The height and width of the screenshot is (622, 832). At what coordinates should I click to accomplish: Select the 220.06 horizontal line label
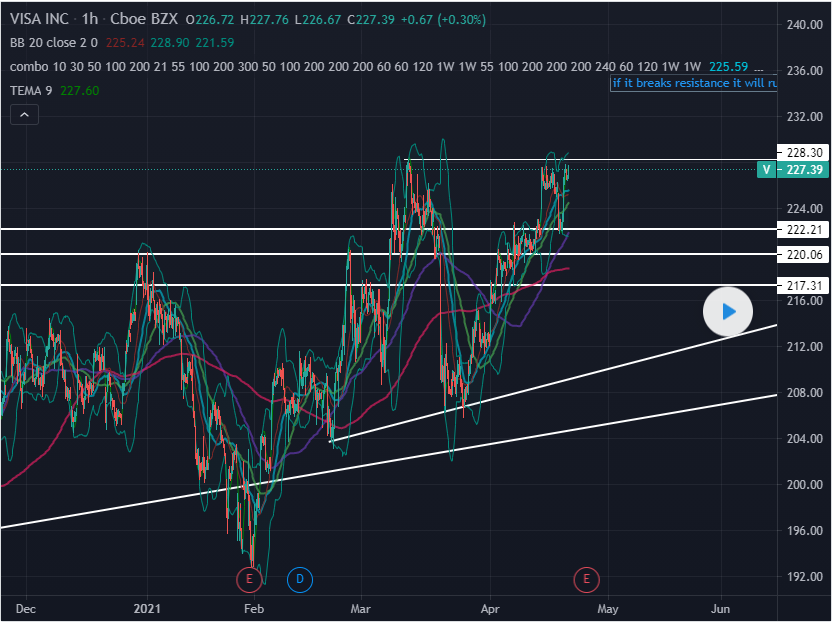[x=805, y=255]
